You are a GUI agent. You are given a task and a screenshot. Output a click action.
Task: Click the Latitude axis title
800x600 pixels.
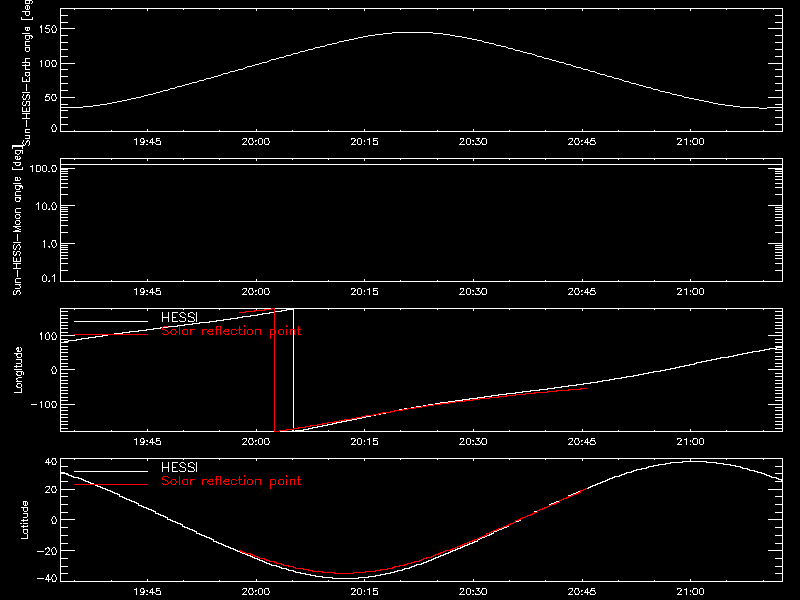24,520
